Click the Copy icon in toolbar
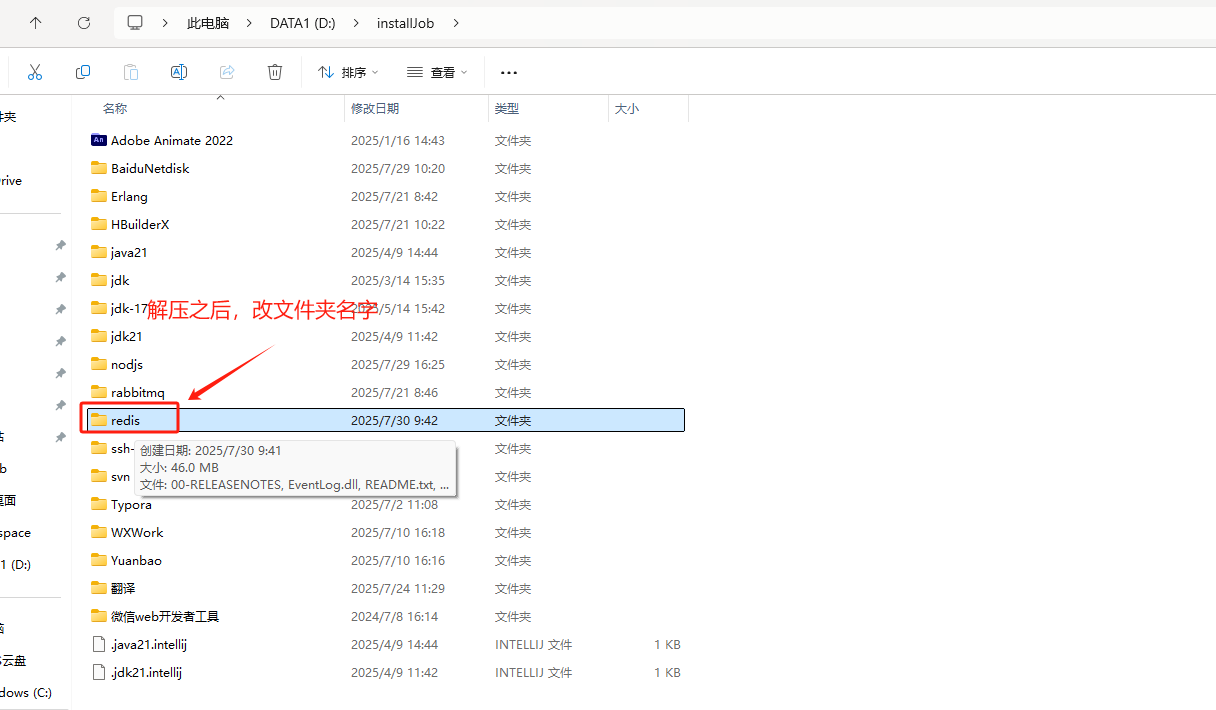This screenshot has height=710, width=1216. (83, 72)
